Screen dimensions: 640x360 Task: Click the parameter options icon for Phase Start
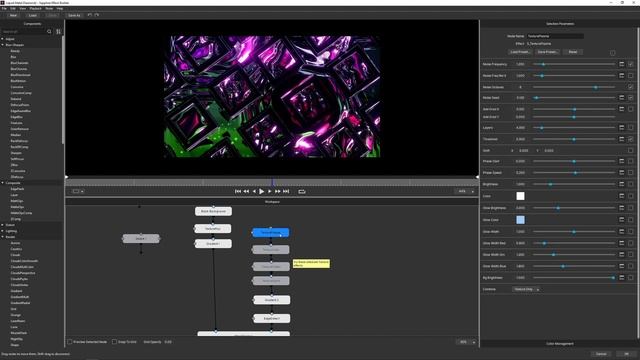tap(622, 161)
